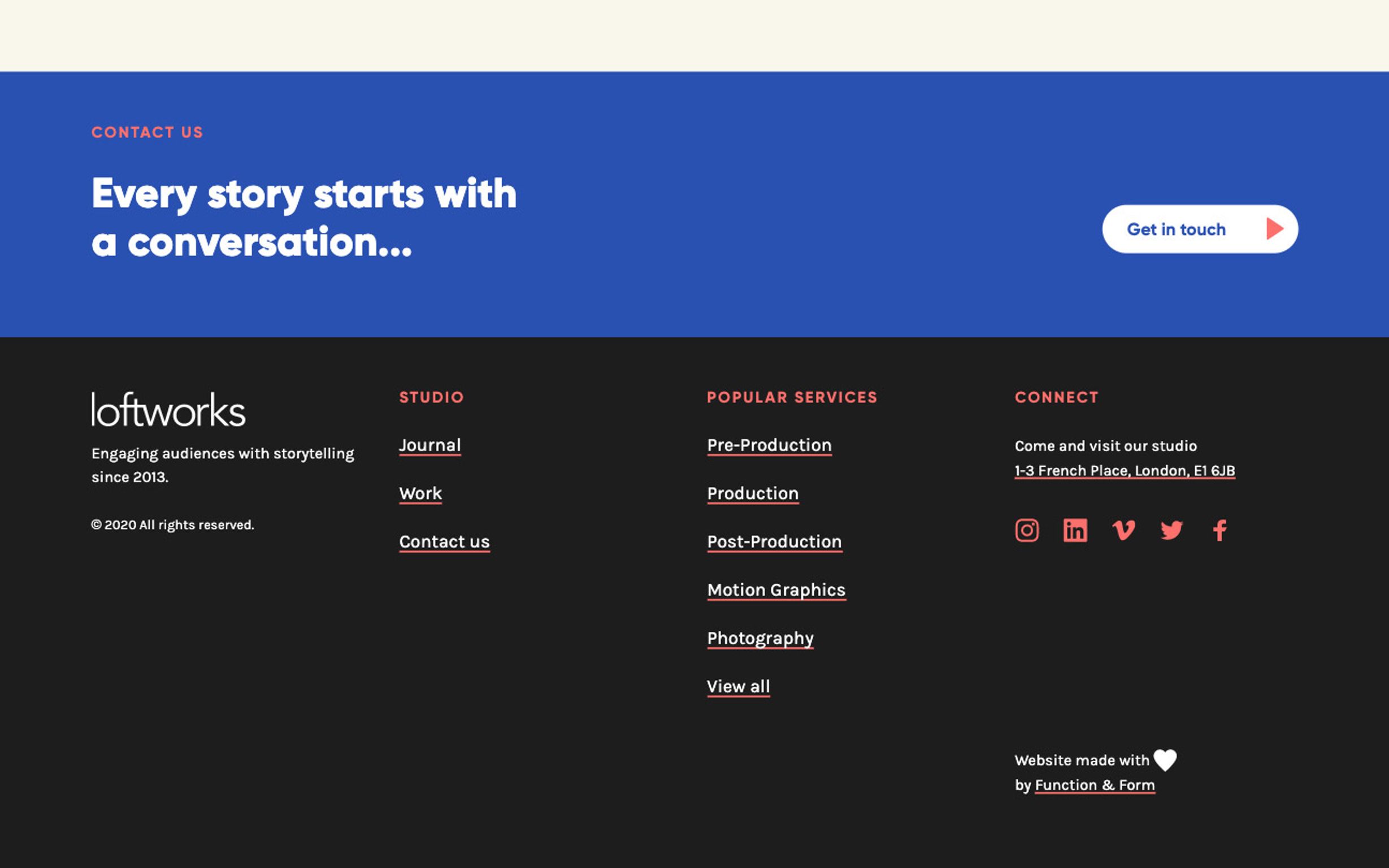Click View all services link
This screenshot has width=1389, height=868.
tap(738, 686)
